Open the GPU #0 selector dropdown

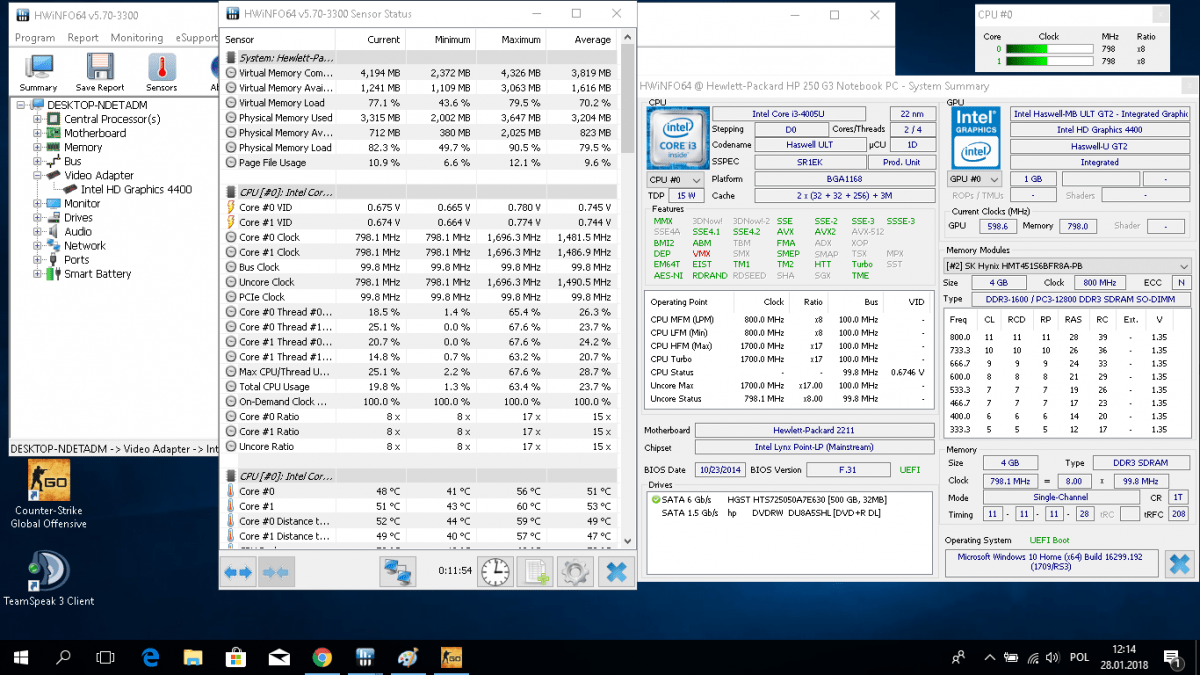[974, 179]
